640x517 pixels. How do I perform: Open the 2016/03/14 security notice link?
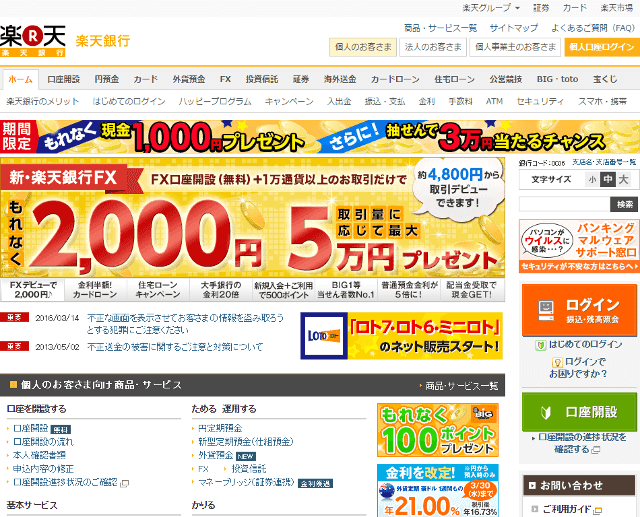click(x=185, y=324)
